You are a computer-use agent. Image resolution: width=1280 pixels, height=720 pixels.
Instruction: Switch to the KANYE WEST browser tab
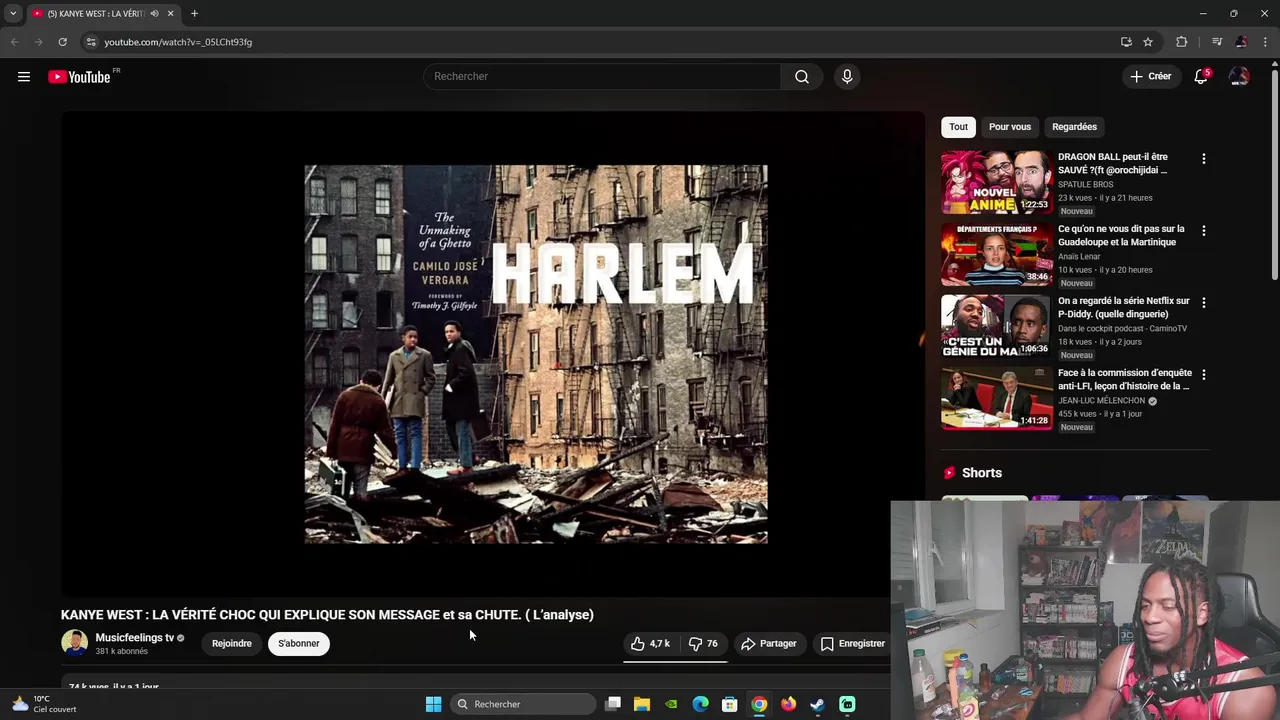[x=95, y=14]
